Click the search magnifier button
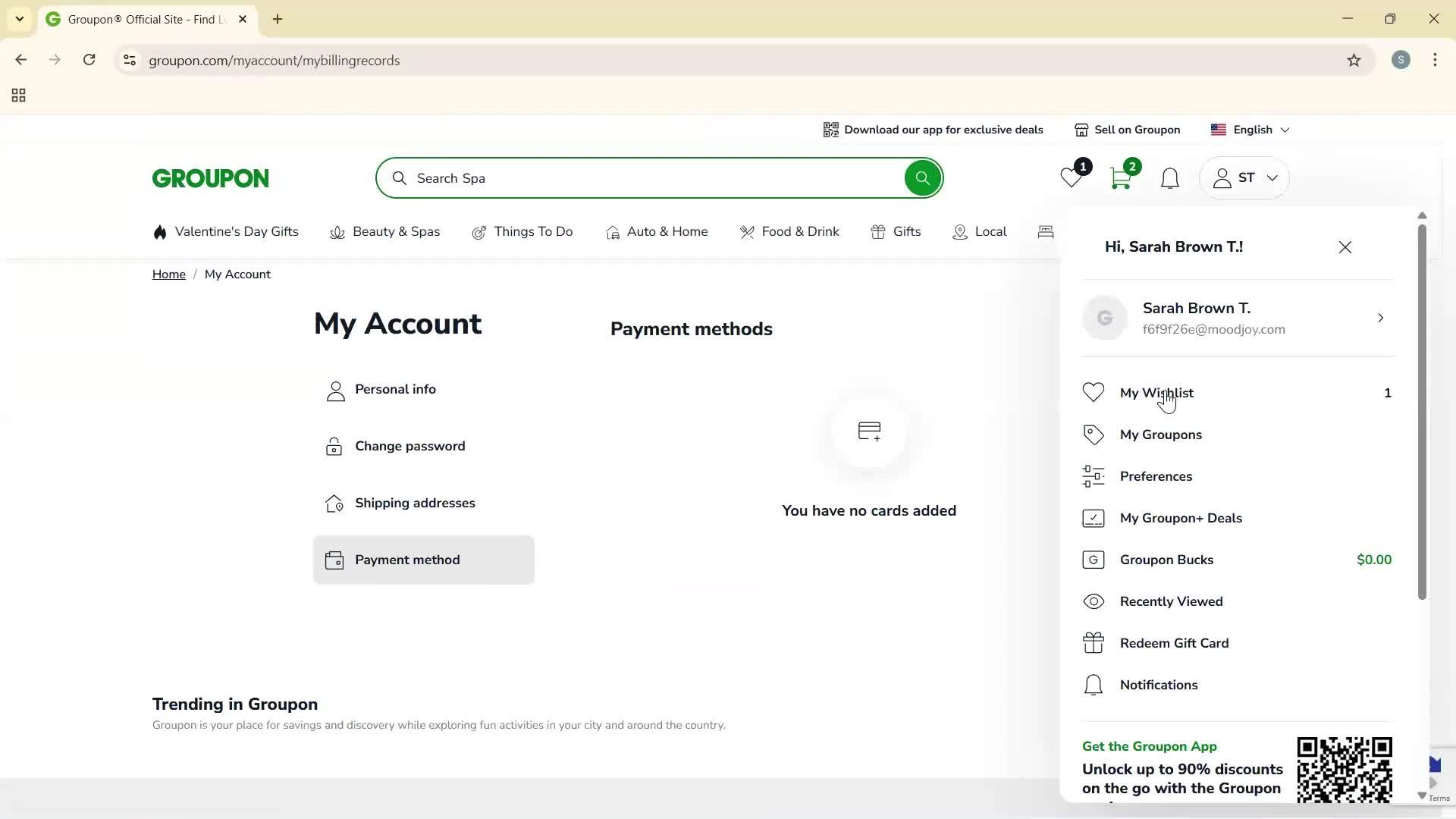 922,177
